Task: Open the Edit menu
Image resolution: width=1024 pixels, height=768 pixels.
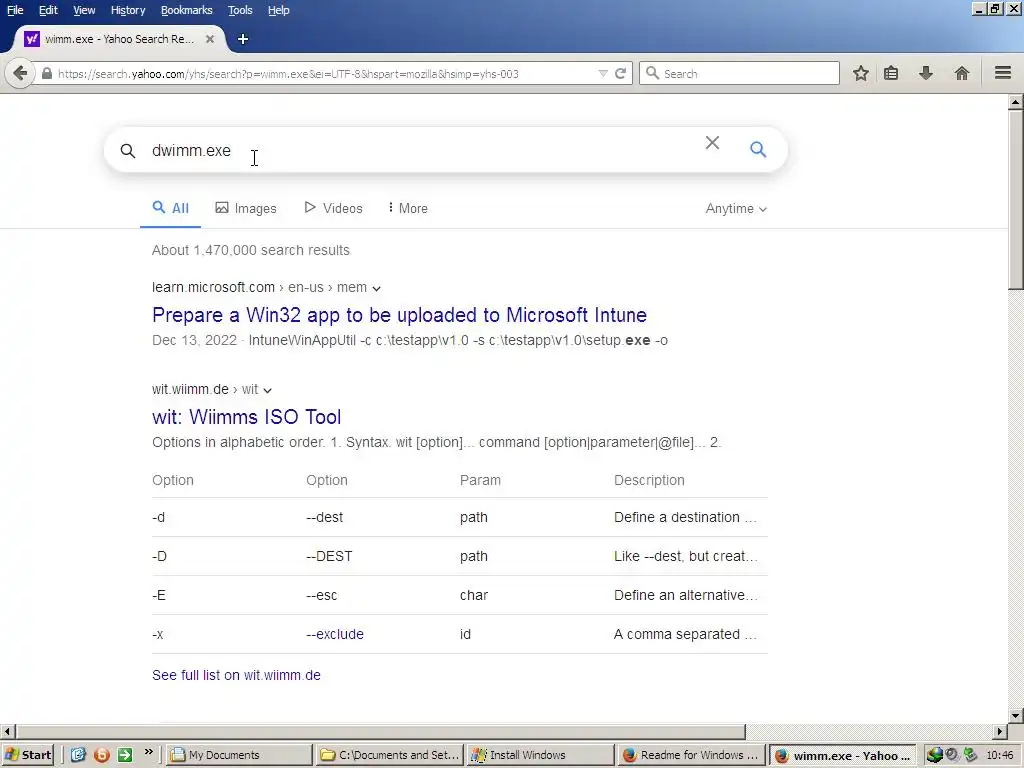Action: pyautogui.click(x=48, y=10)
